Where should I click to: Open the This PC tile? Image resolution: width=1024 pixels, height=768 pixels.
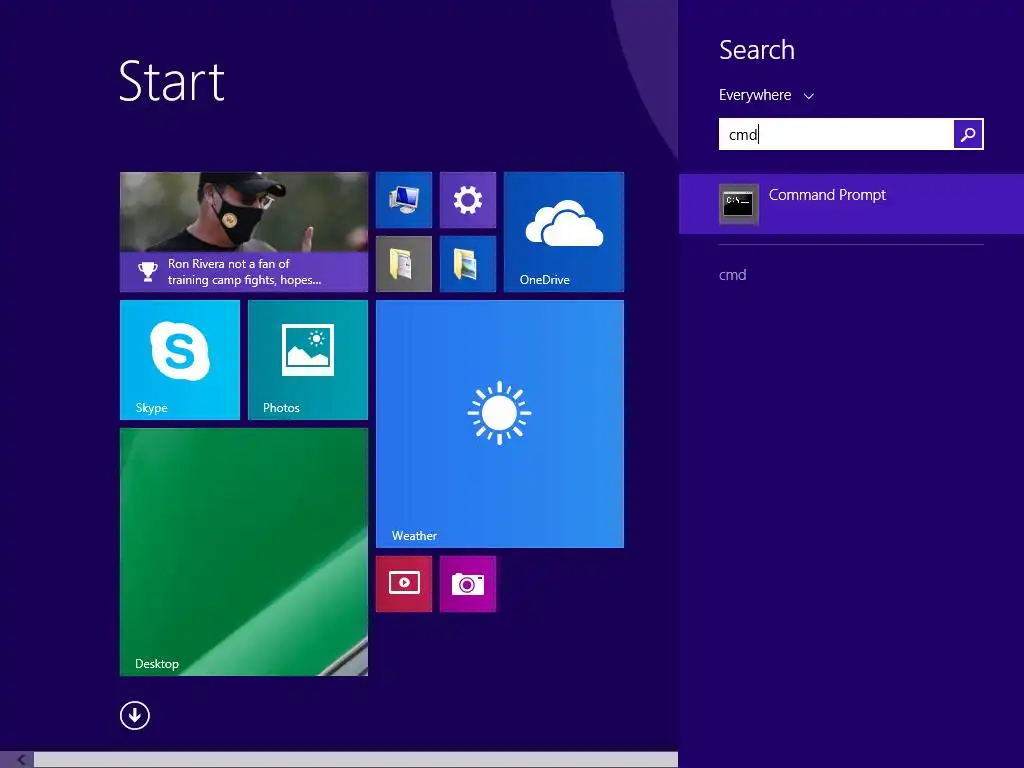[404, 200]
